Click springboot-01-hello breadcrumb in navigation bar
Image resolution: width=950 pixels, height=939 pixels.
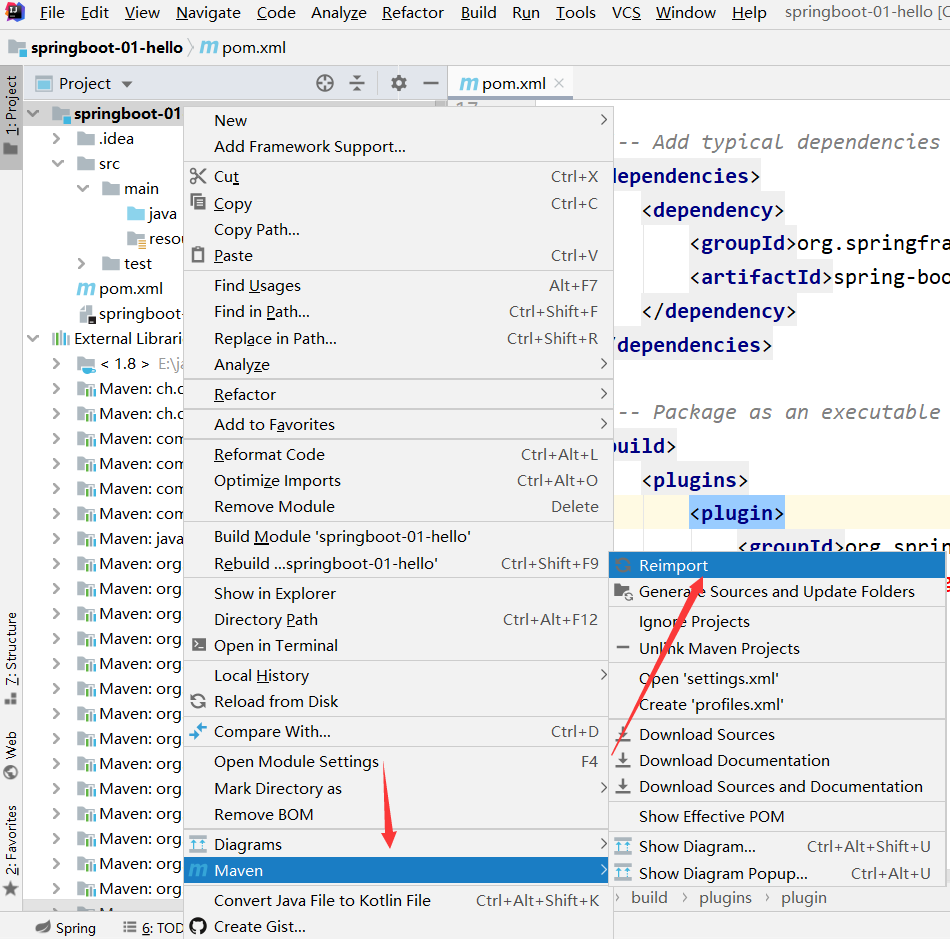tap(107, 47)
